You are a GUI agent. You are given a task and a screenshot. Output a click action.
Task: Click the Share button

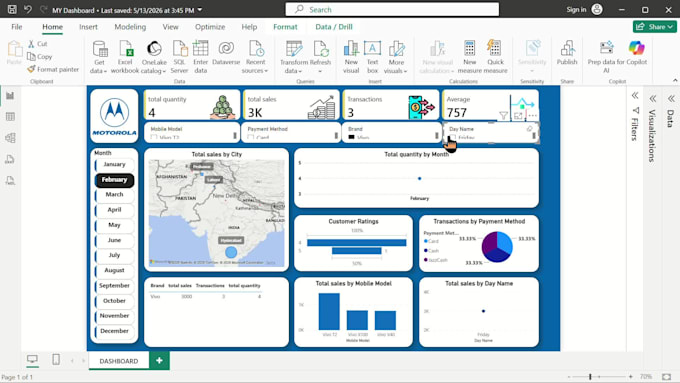click(x=655, y=27)
